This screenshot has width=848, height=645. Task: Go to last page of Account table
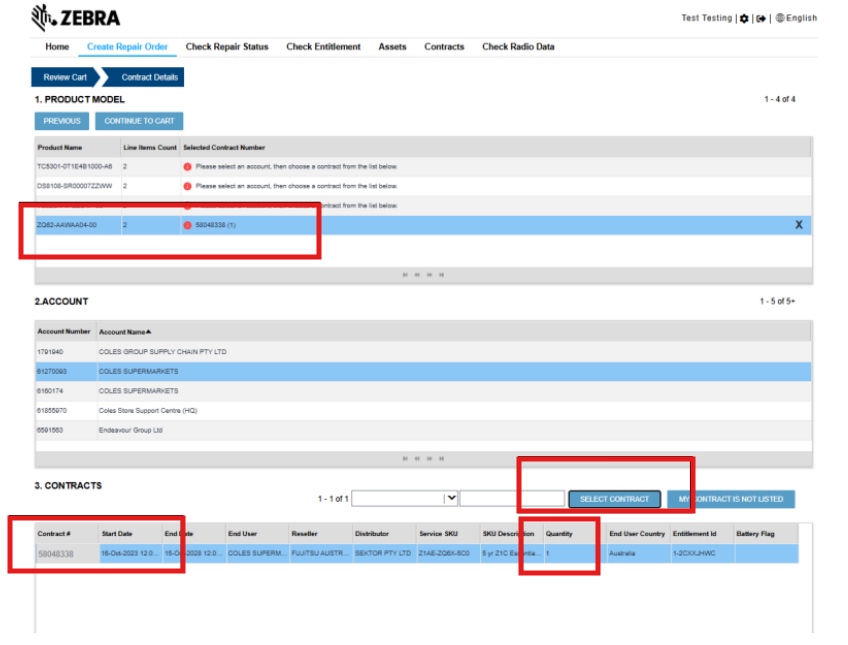442,458
